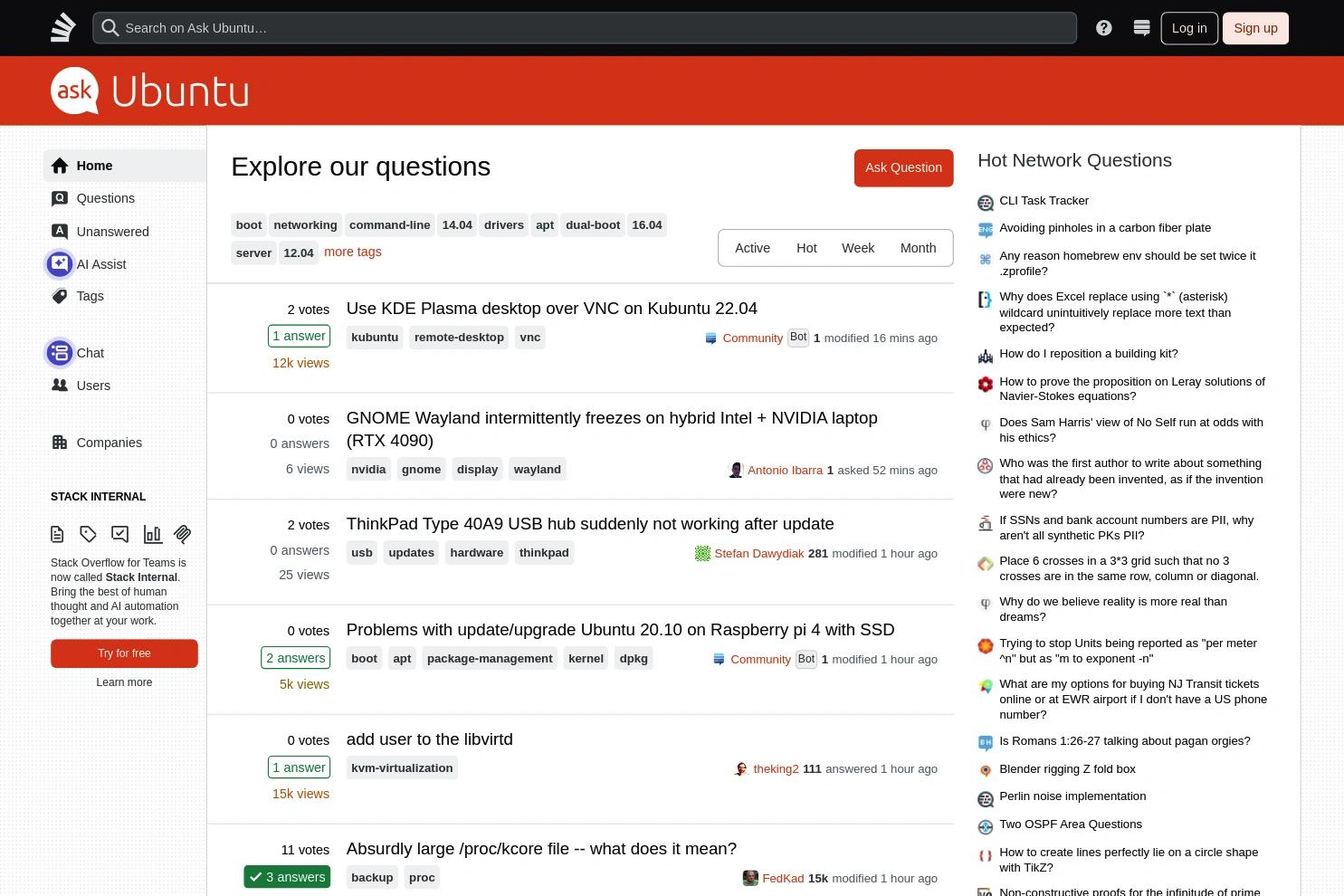Click the kvm-virtualization tag
This screenshot has width=1344, height=896.
coord(402,768)
